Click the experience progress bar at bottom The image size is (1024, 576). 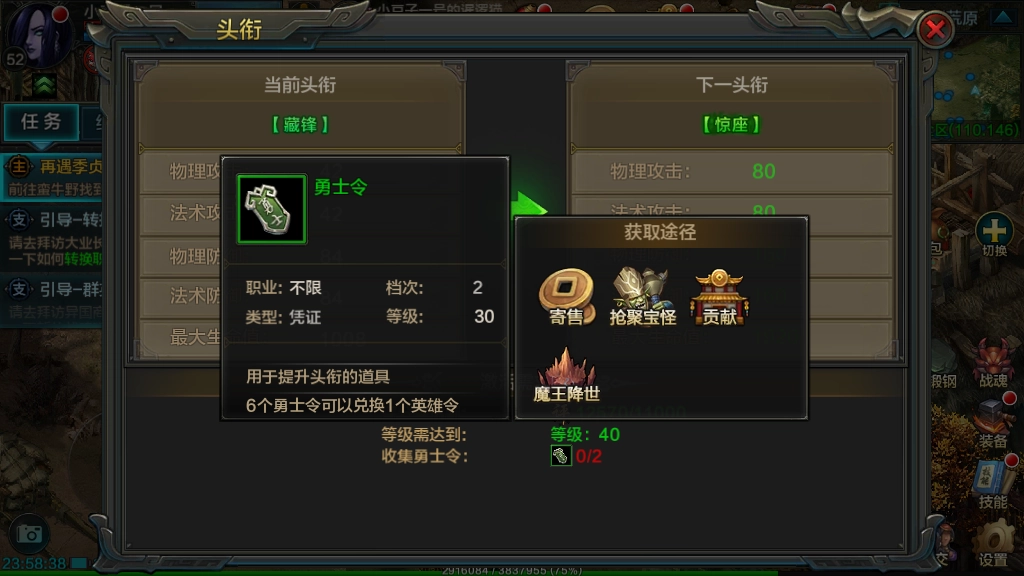[512, 571]
